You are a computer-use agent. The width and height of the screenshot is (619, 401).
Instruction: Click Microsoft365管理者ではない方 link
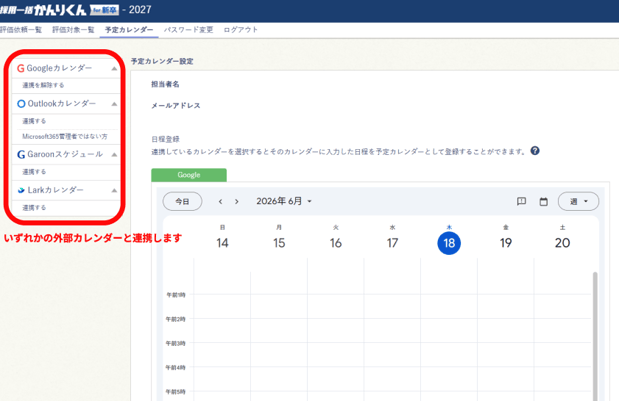pos(65,137)
